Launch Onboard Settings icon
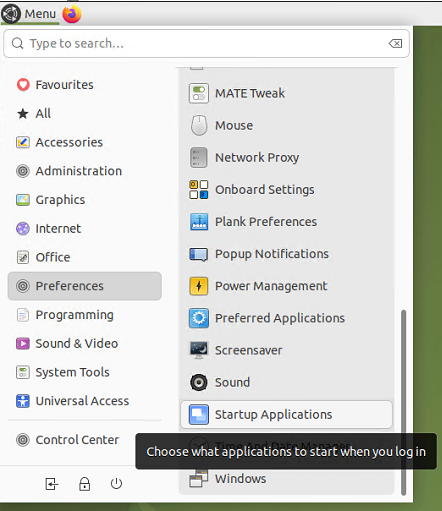Screen dimensions: 442x511 [x=199, y=189]
